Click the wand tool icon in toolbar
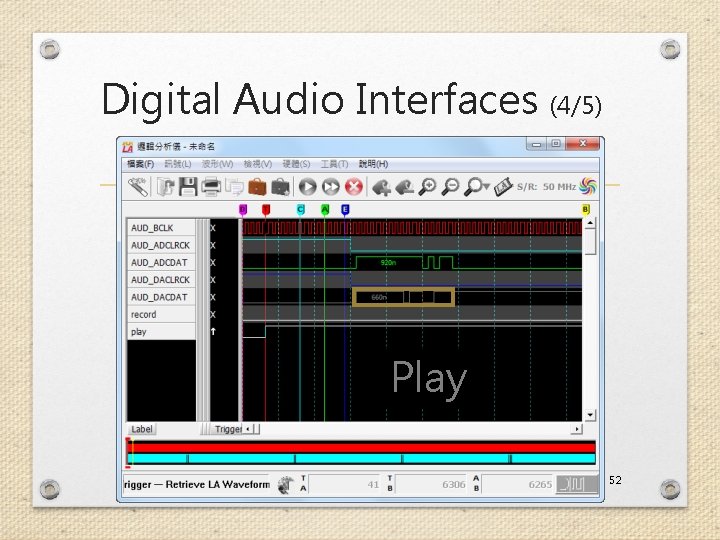Image resolution: width=720 pixels, height=540 pixels. point(138,187)
